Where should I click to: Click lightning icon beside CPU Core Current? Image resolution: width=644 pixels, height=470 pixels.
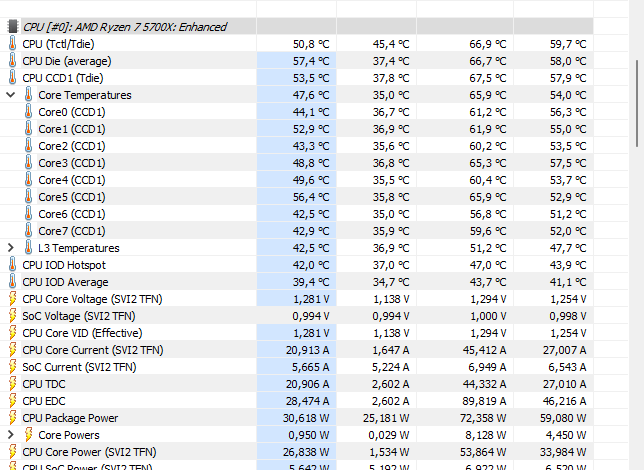[x=13, y=350]
